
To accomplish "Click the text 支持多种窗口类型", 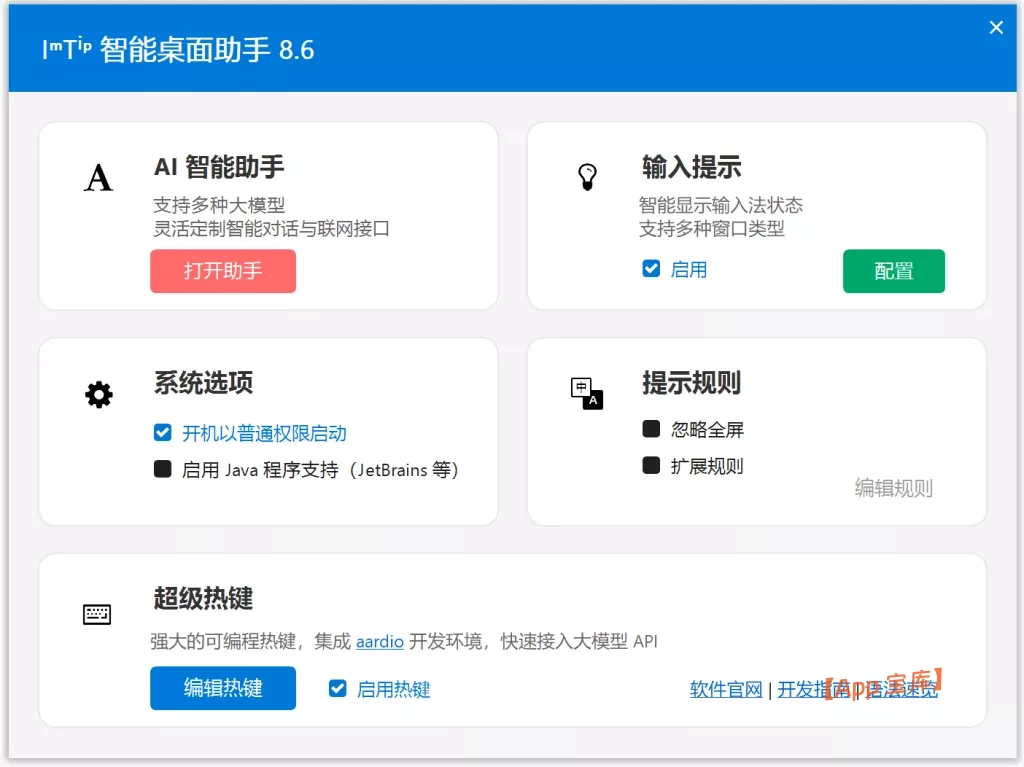I will point(711,229).
